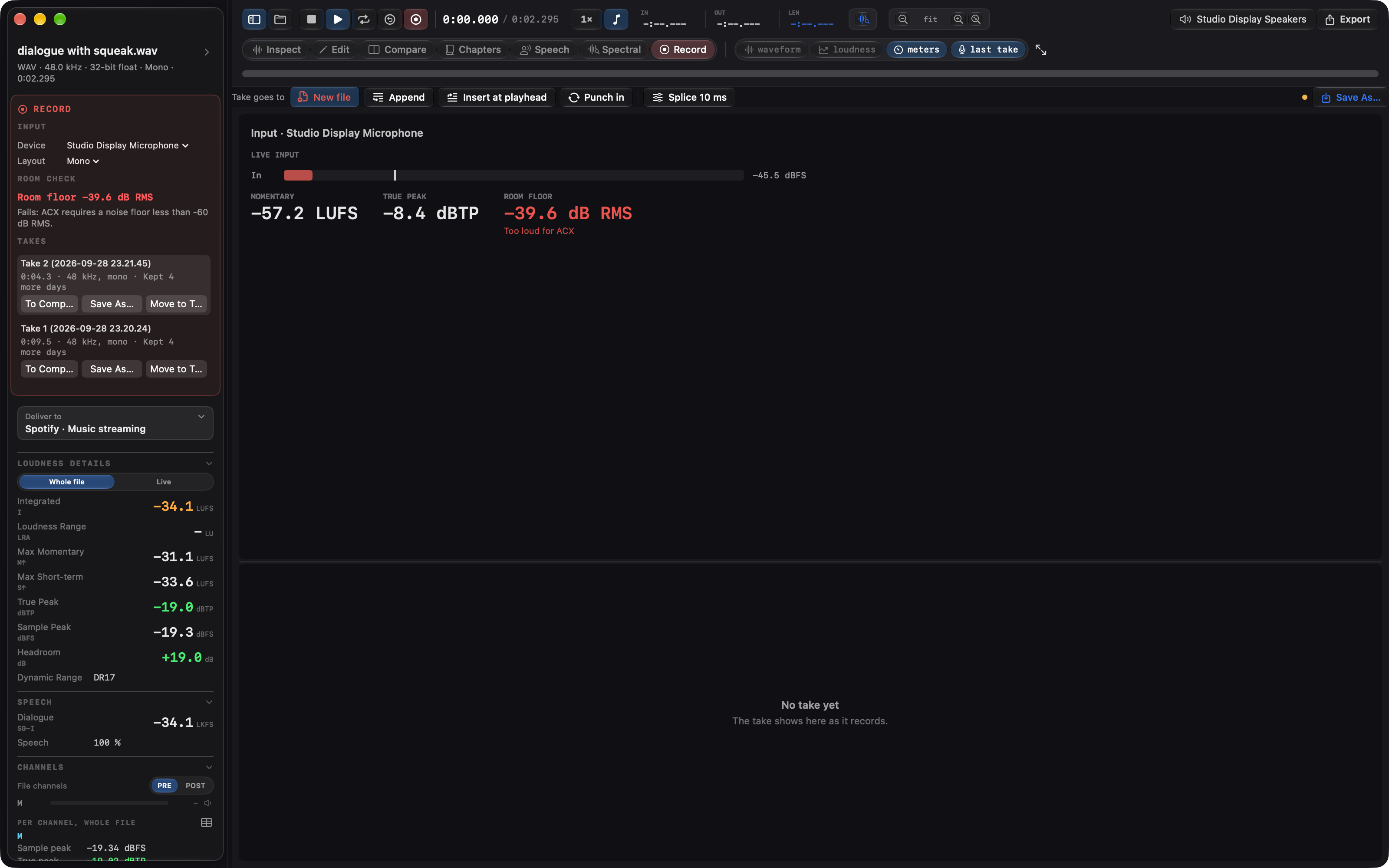Collapse the Channels section
1389x868 pixels.
click(209, 768)
